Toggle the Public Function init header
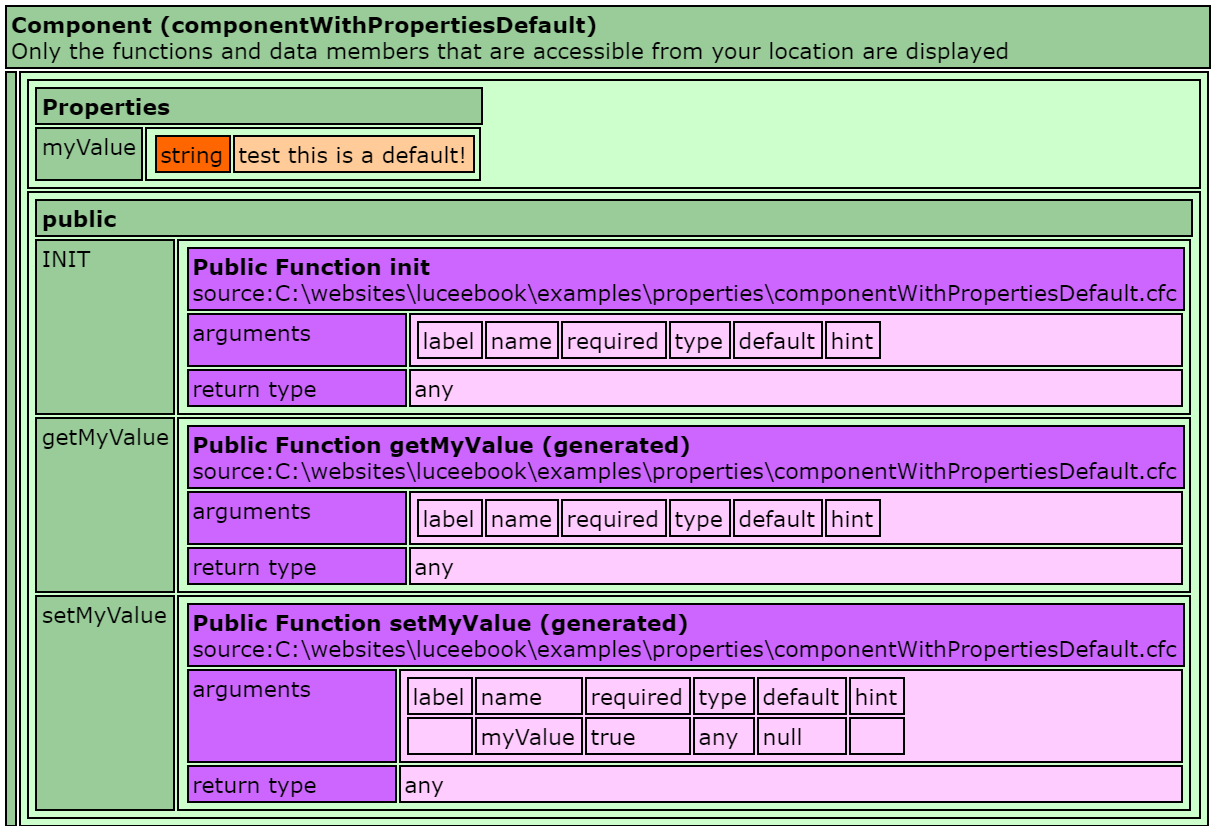Screen dimensions: 1213x826 coord(686,280)
